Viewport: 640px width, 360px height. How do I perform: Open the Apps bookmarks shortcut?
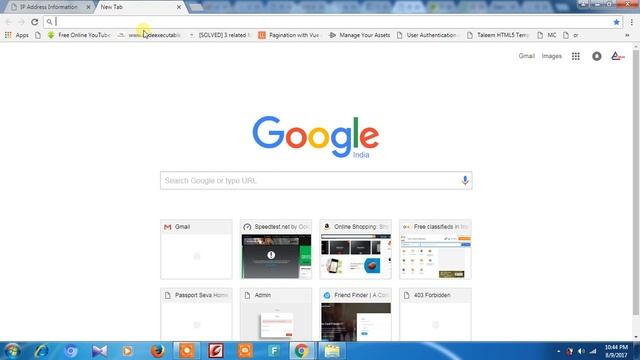coord(16,35)
